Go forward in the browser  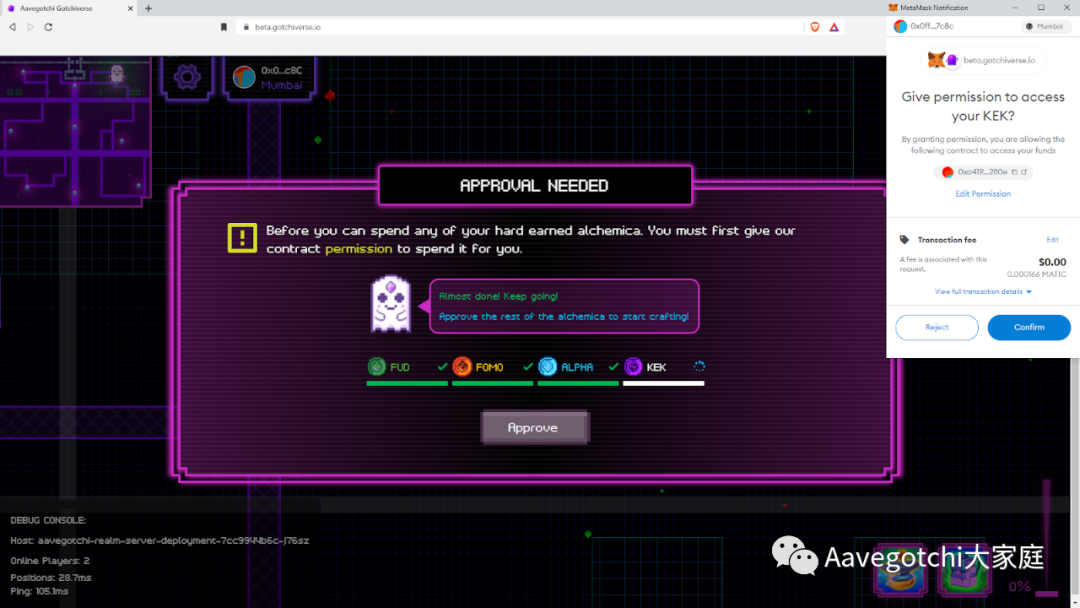[x=30, y=27]
